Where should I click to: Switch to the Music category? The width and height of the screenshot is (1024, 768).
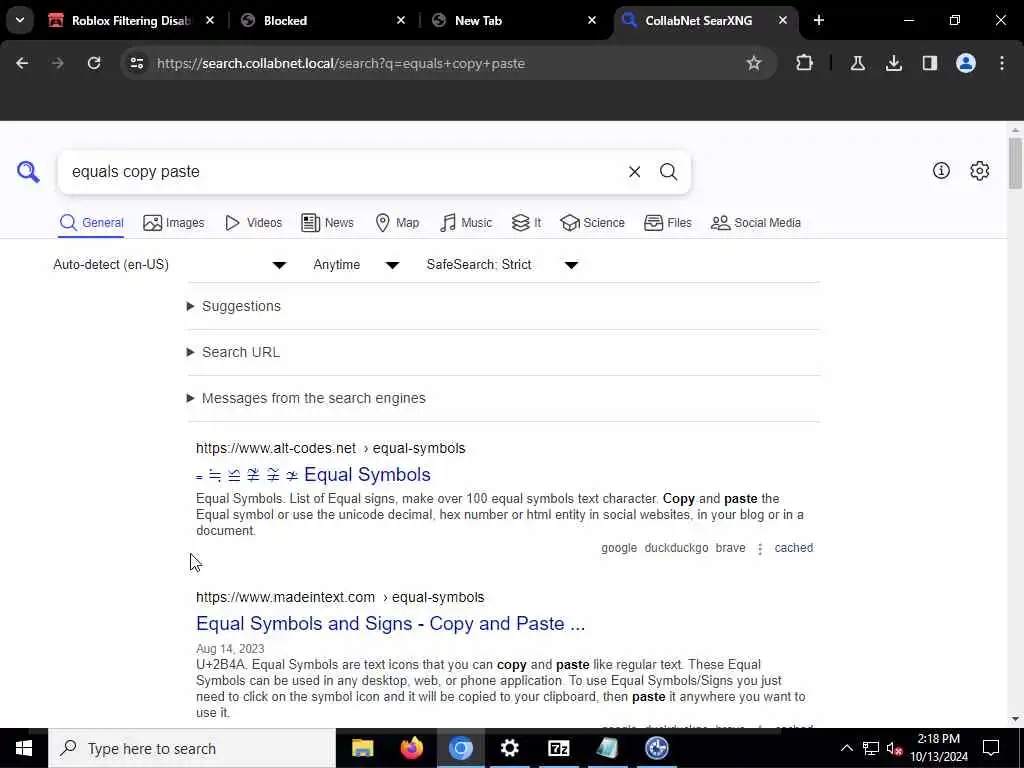[x=466, y=223]
